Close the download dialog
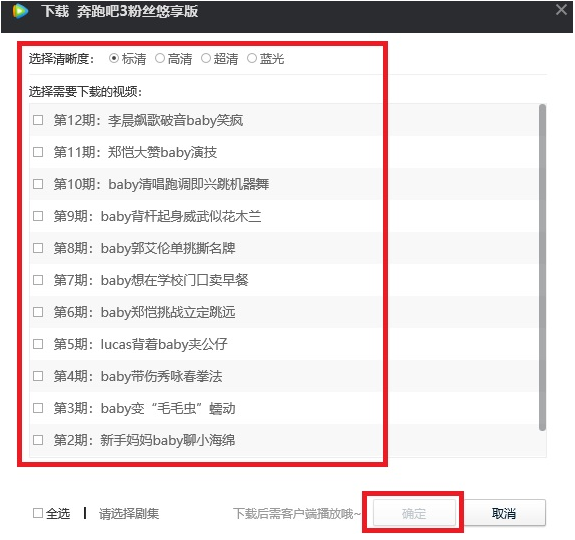The height and width of the screenshot is (540, 575). pos(561,10)
